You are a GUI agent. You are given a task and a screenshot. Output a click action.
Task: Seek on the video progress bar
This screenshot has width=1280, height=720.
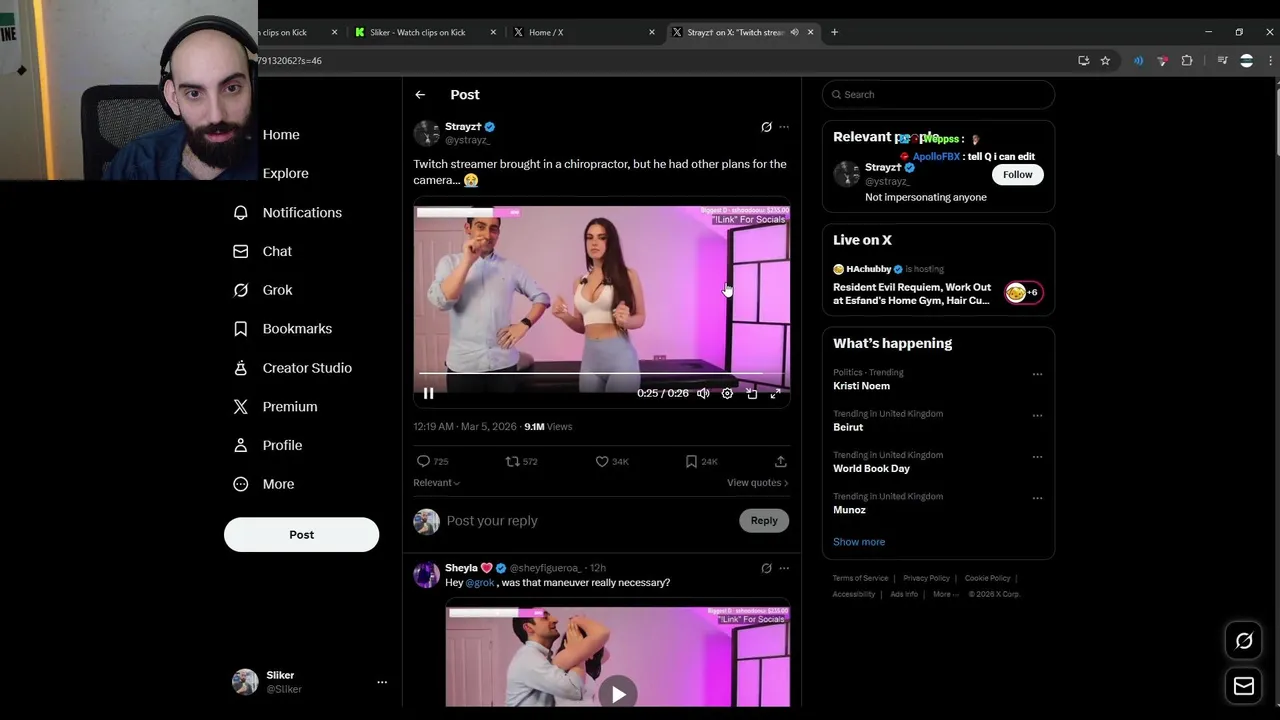tap(601, 373)
